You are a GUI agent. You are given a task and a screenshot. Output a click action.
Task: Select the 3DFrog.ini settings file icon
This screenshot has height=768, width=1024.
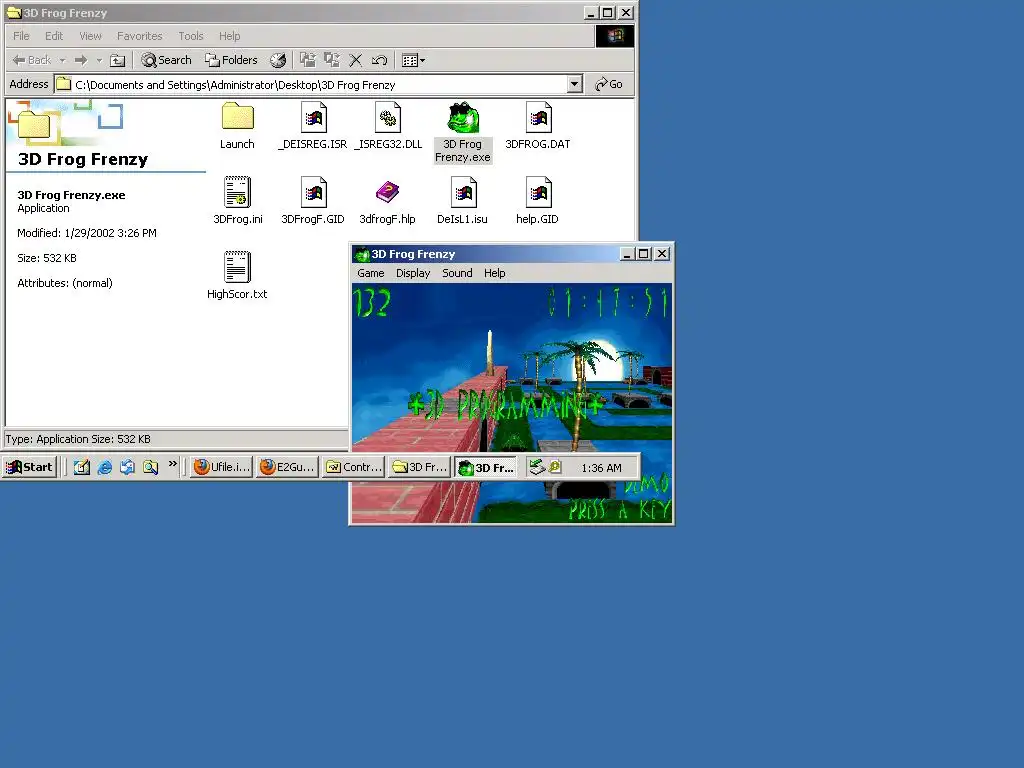click(237, 193)
